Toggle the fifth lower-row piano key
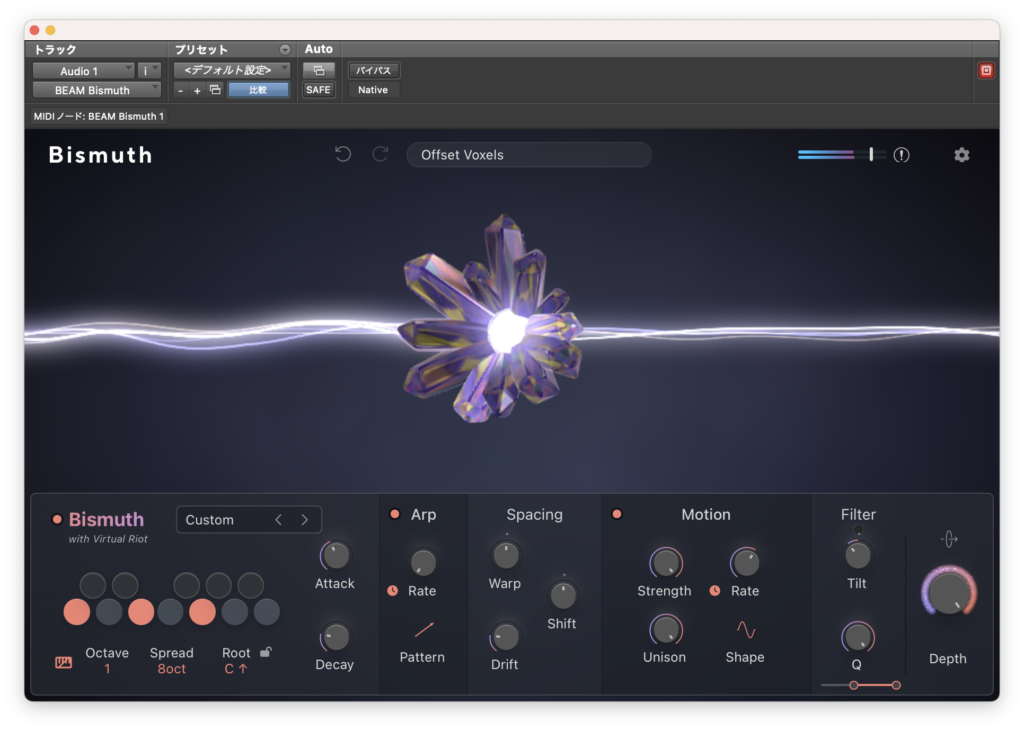 click(x=202, y=612)
